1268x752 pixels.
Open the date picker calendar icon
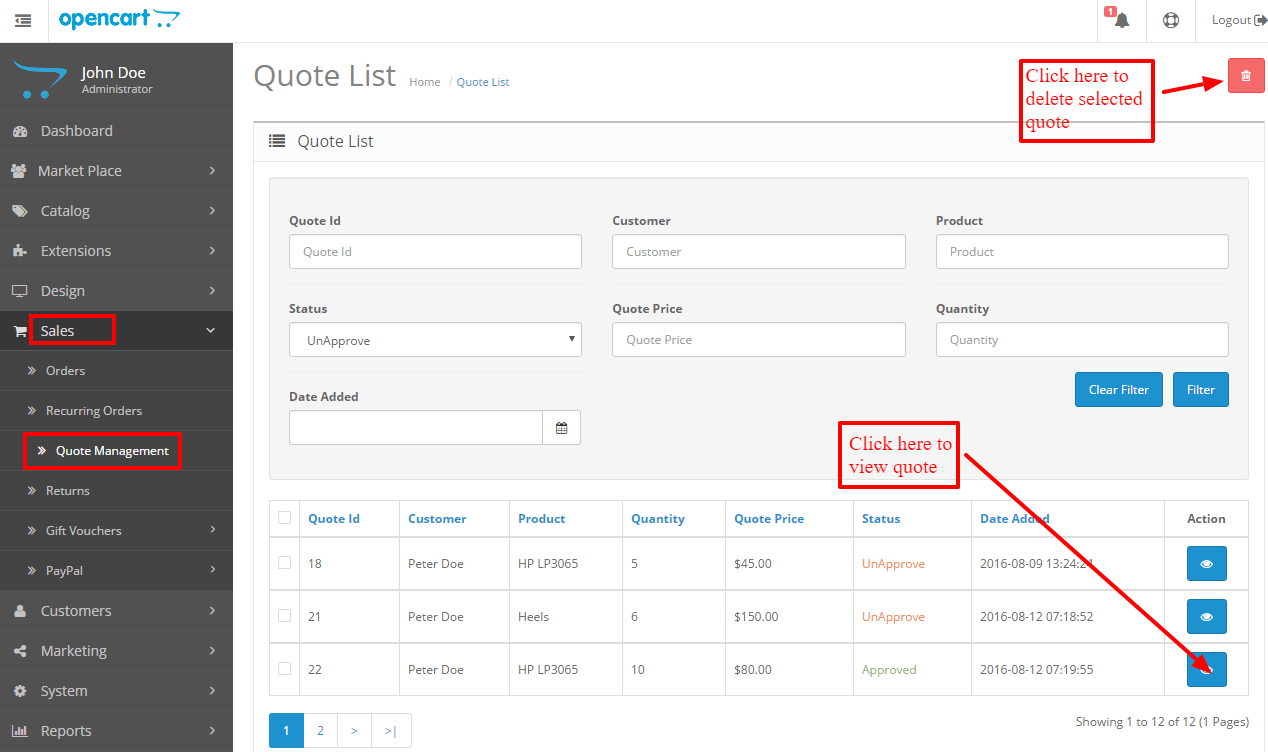click(x=562, y=427)
